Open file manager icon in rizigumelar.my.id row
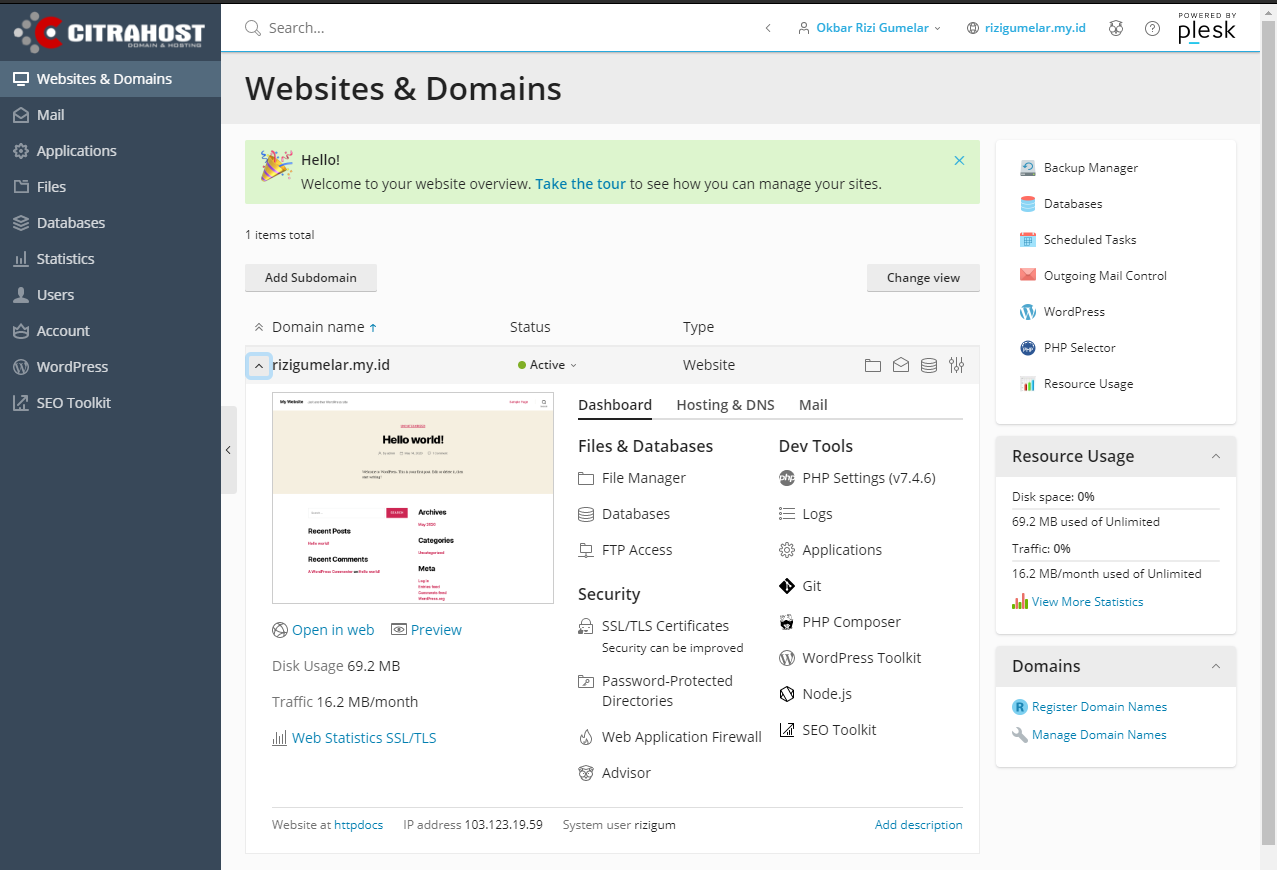This screenshot has width=1277, height=870. [873, 366]
